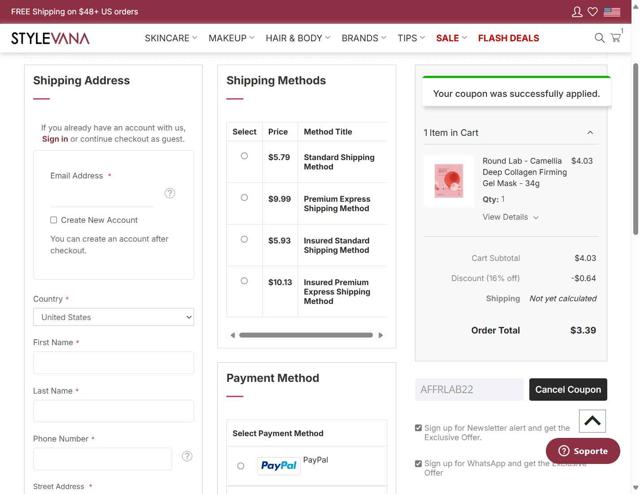Viewport: 640px width, 494px height.
Task: Open the account user icon
Action: pyautogui.click(x=577, y=12)
